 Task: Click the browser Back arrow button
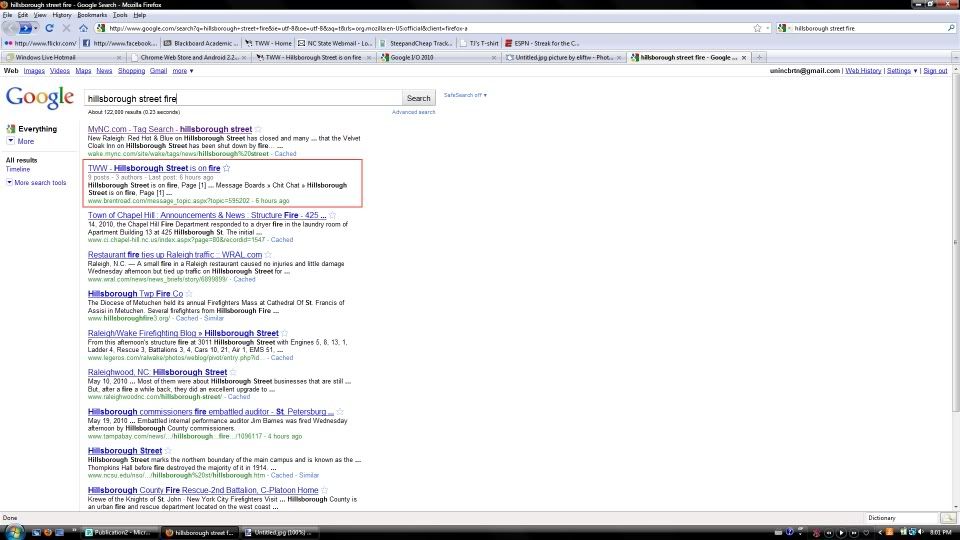click(x=10, y=28)
